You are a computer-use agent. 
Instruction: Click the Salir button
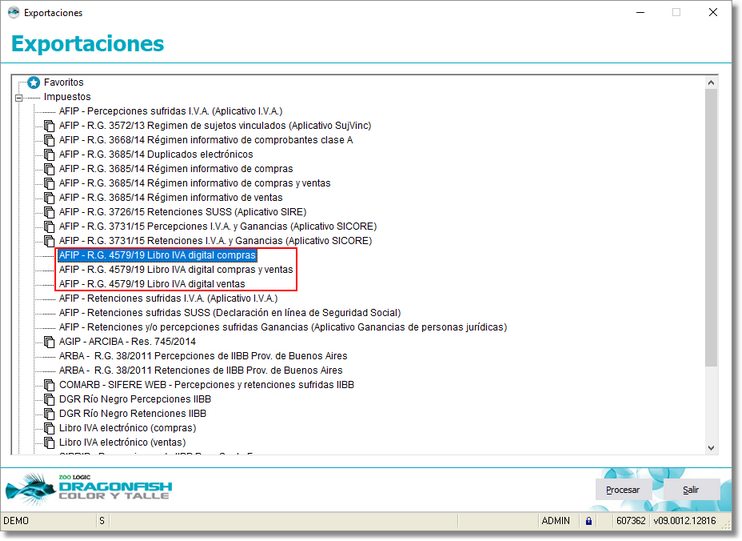690,490
